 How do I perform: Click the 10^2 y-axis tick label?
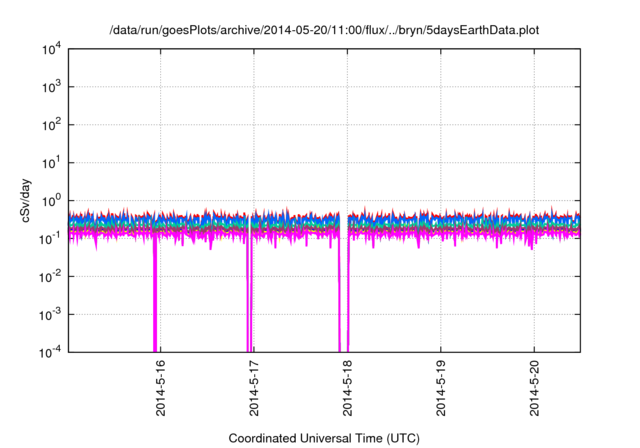[51, 125]
